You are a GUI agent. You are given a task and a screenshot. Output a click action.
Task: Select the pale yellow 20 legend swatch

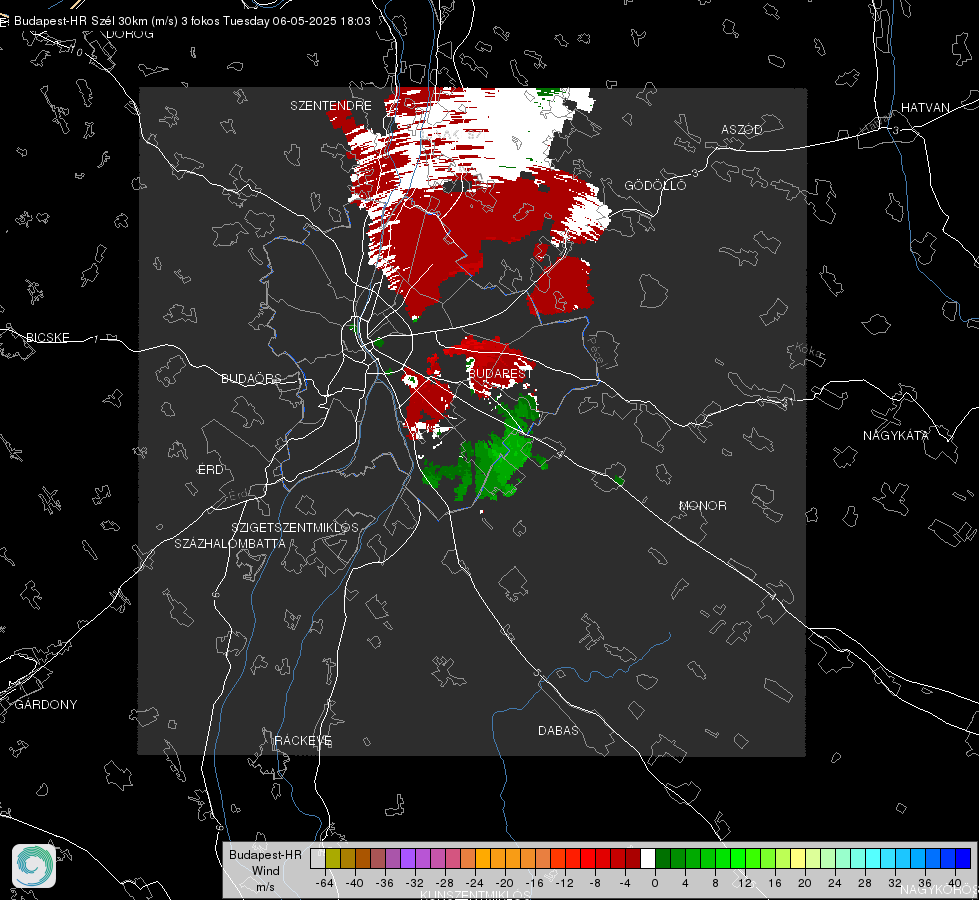[798, 859]
